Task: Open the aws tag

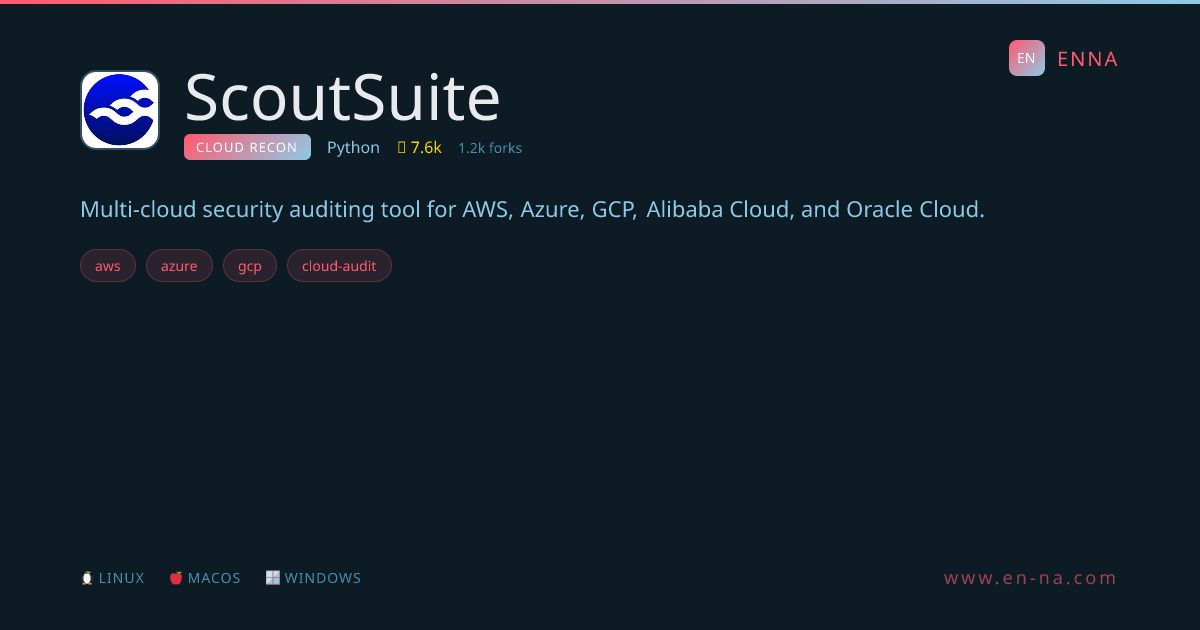Action: tap(108, 266)
